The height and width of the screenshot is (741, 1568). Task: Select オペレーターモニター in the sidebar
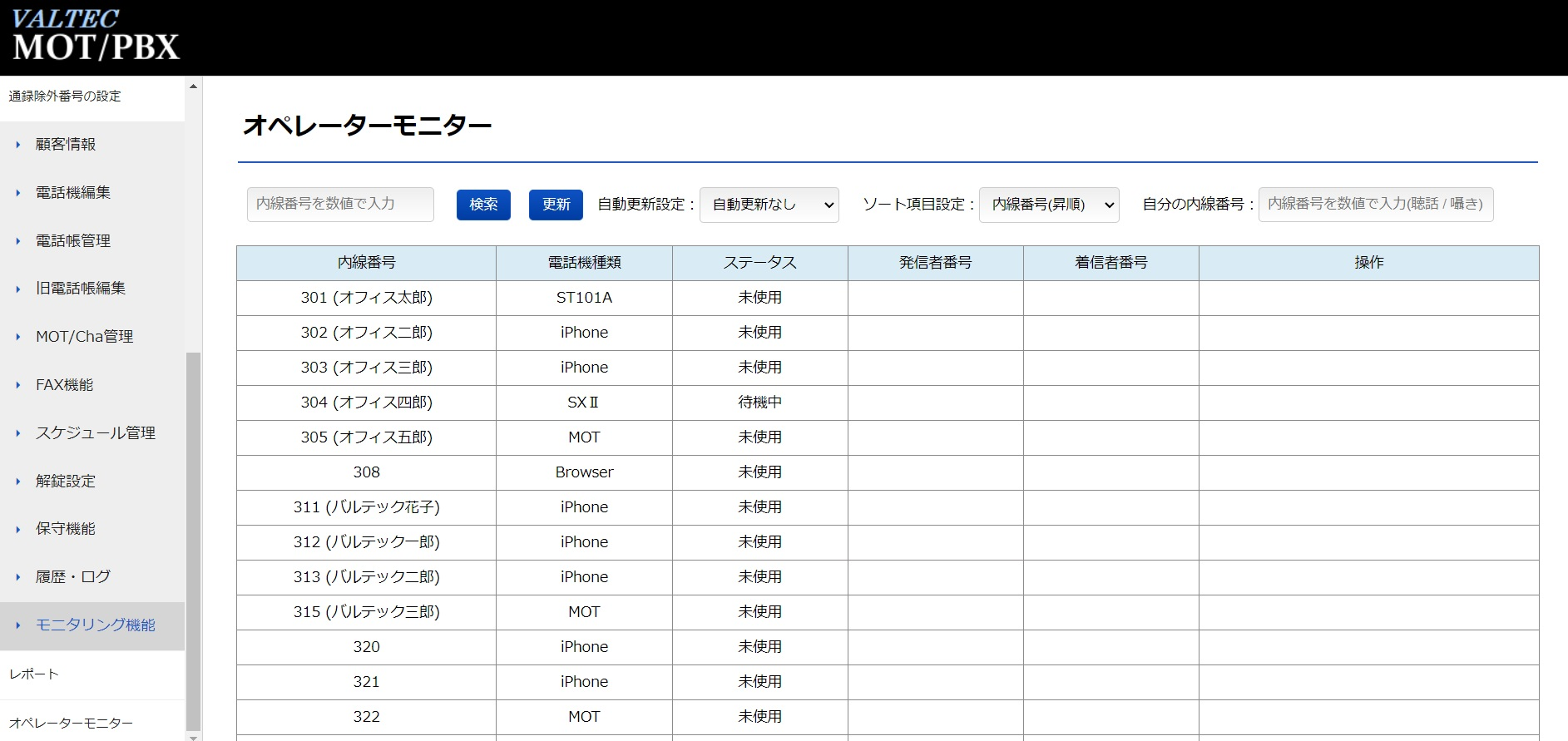71,724
